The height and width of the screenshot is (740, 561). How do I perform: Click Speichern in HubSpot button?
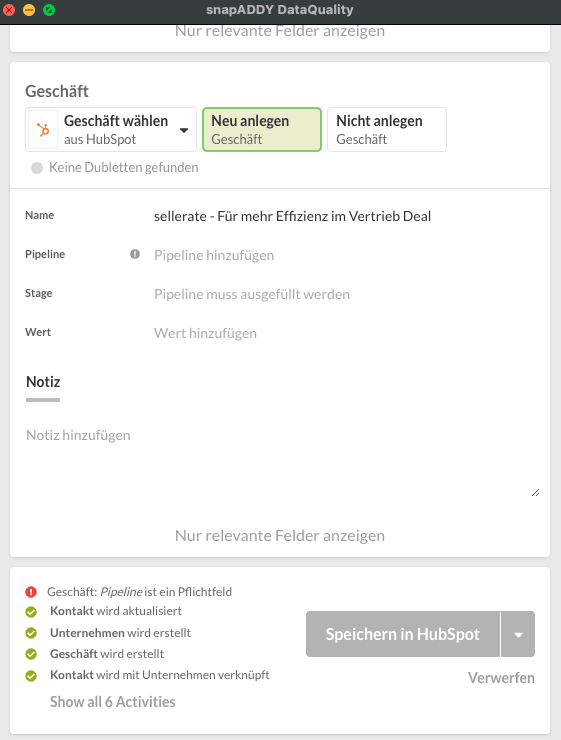click(402, 634)
